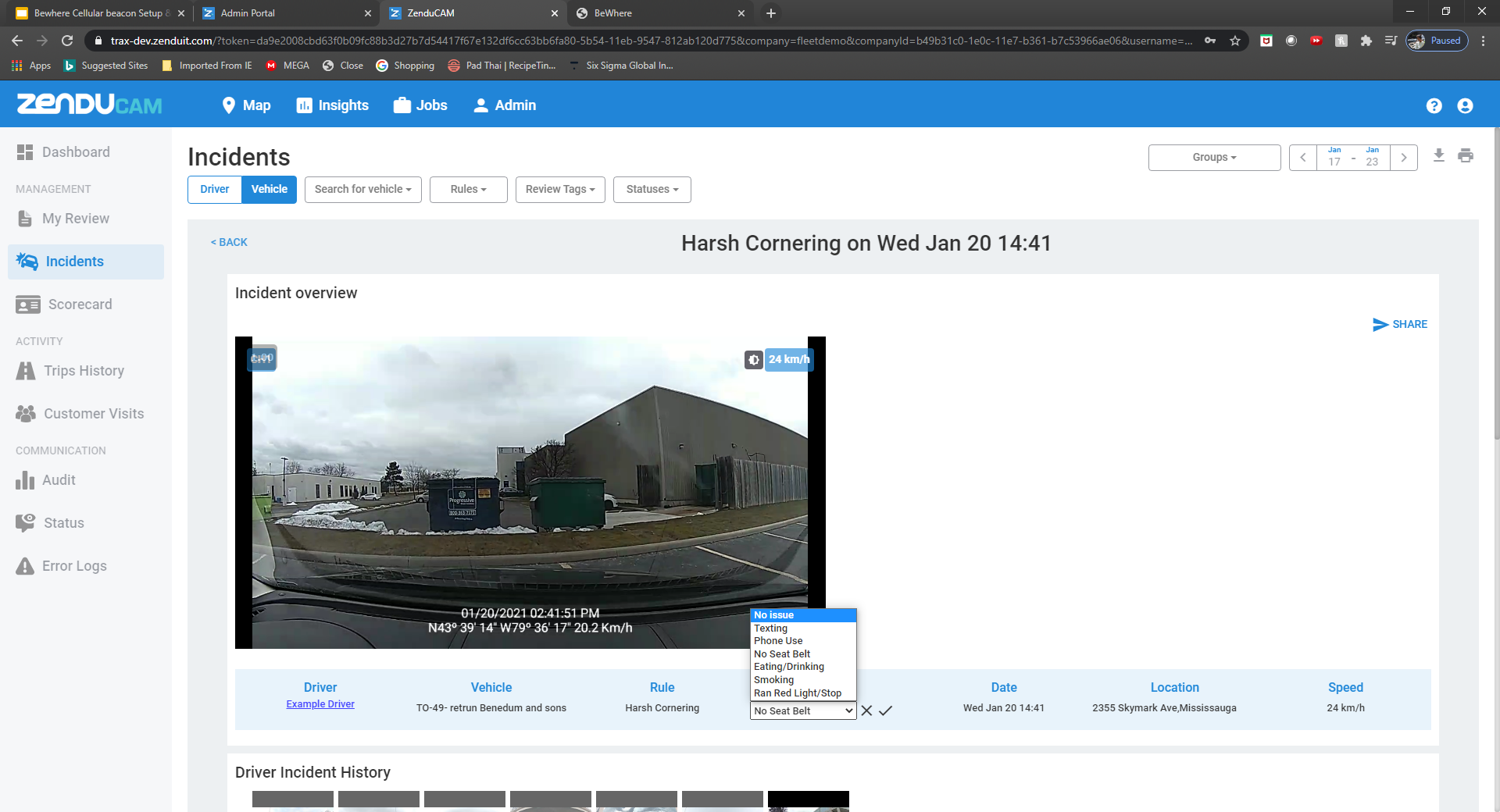Open the browser extensions puzzle icon
This screenshot has width=1500, height=812.
(1366, 41)
